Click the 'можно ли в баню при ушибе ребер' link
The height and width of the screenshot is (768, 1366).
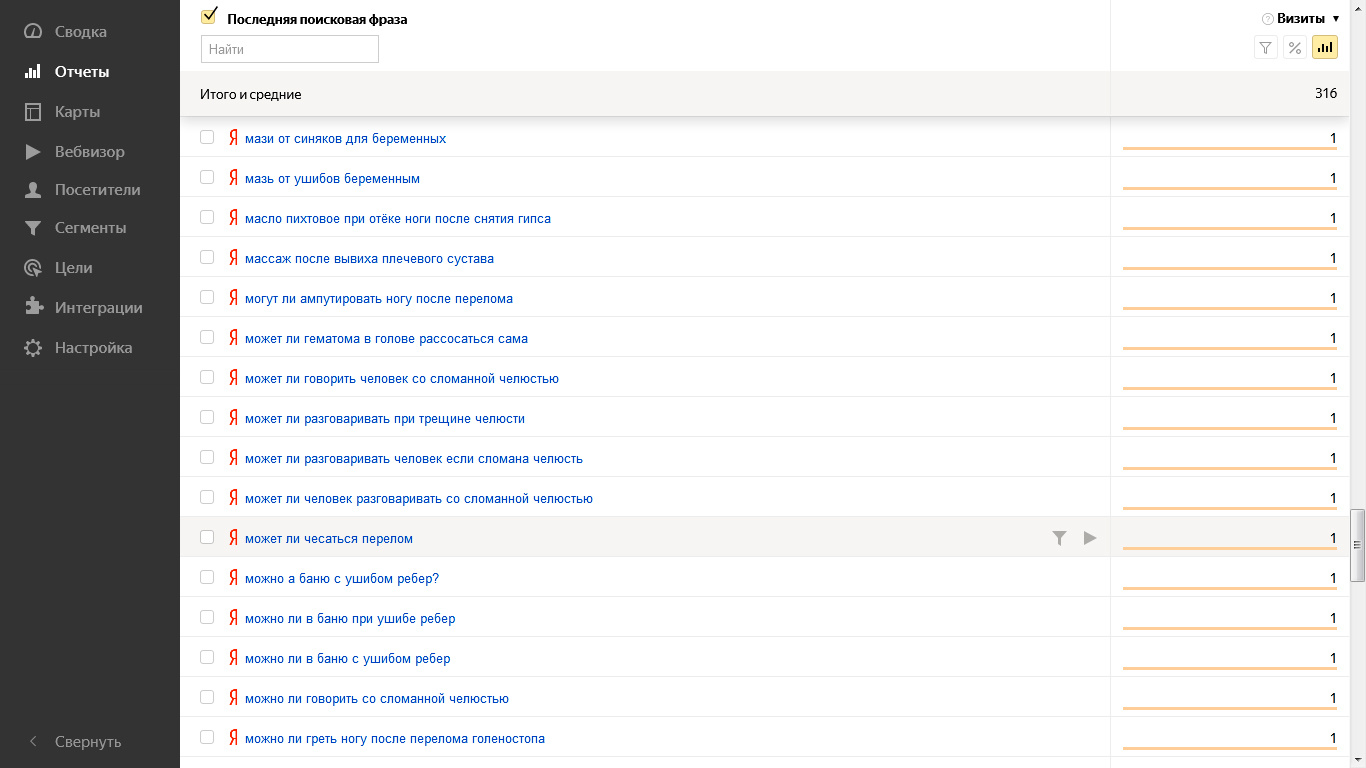[349, 619]
